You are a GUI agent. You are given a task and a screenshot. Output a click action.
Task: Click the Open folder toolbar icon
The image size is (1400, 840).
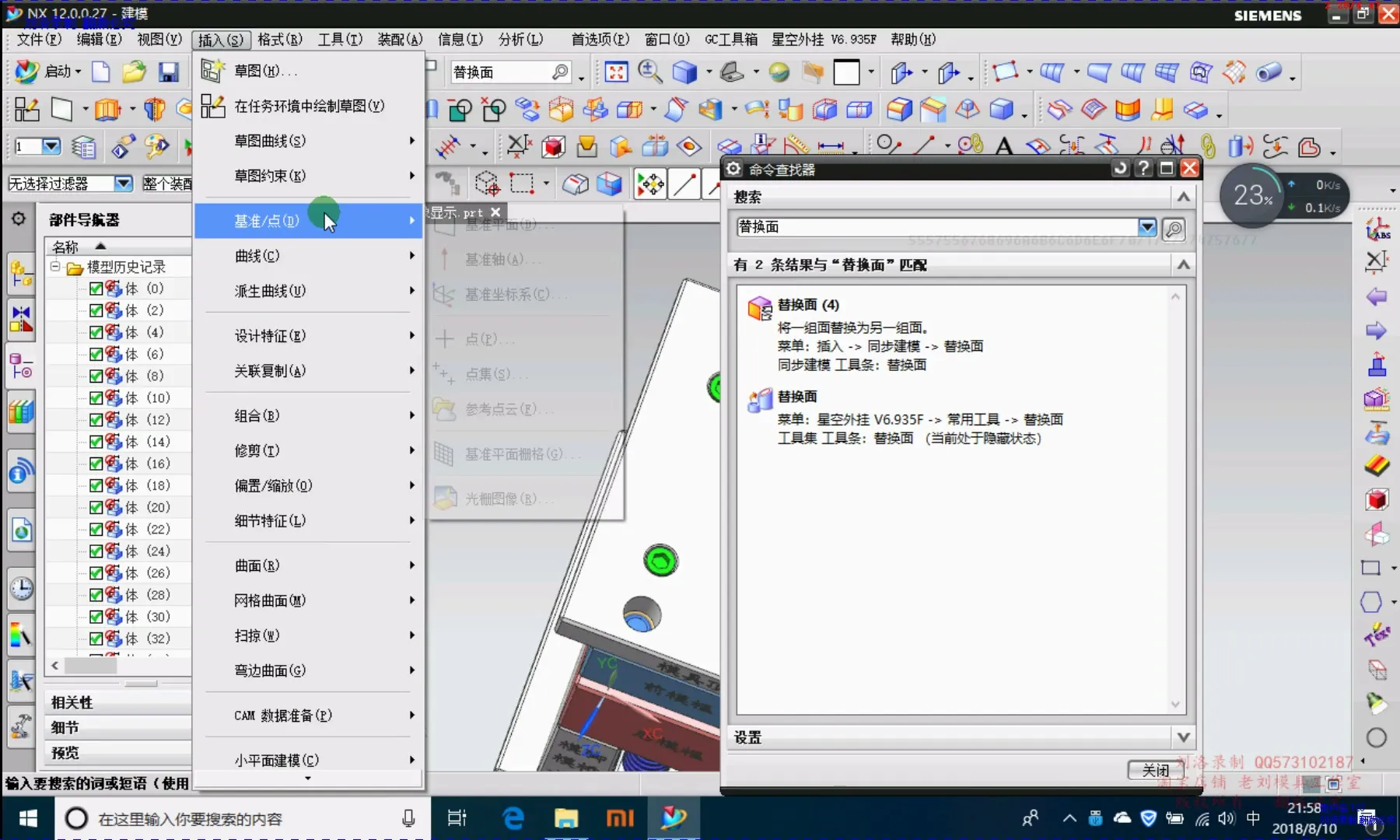134,72
